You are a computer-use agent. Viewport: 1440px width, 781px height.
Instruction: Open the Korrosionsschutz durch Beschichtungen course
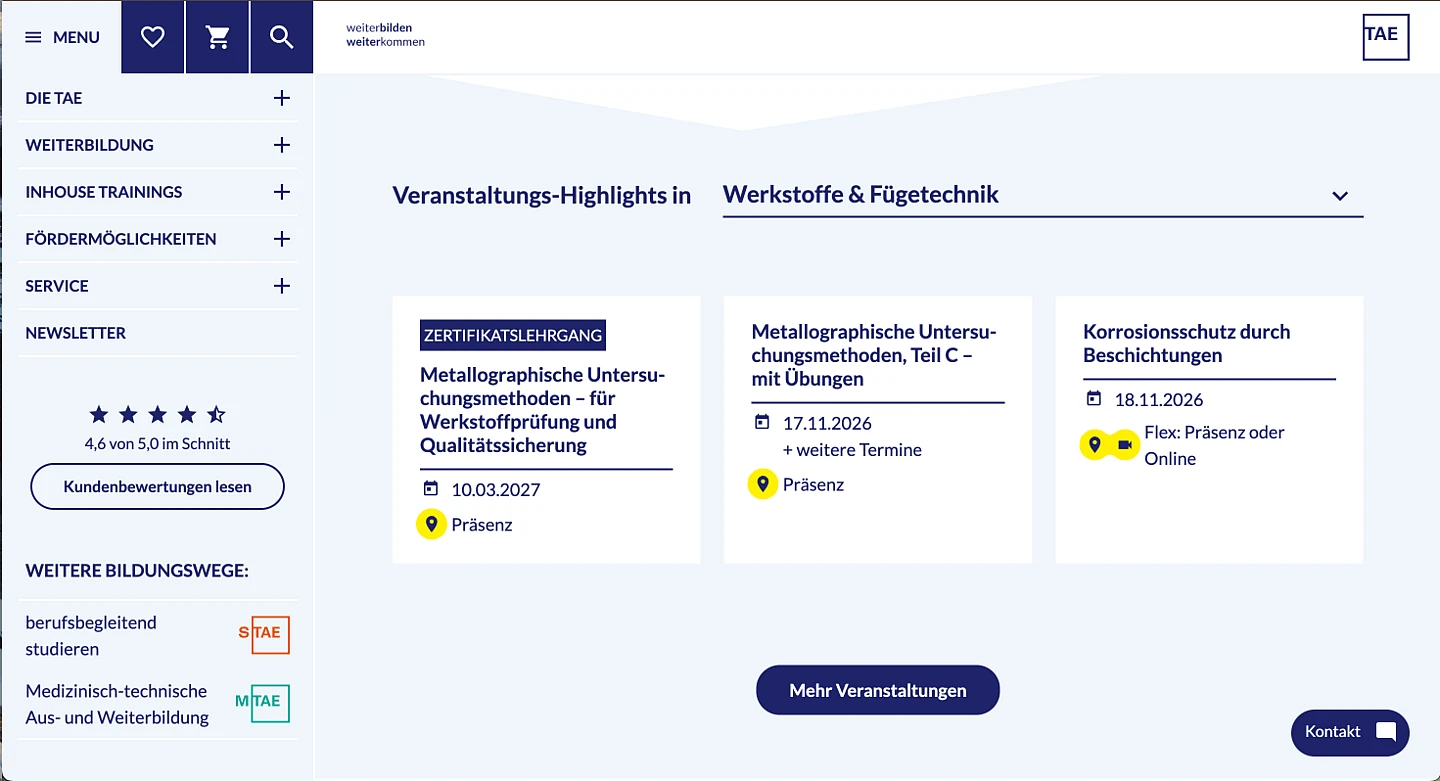pyautogui.click(x=1187, y=343)
